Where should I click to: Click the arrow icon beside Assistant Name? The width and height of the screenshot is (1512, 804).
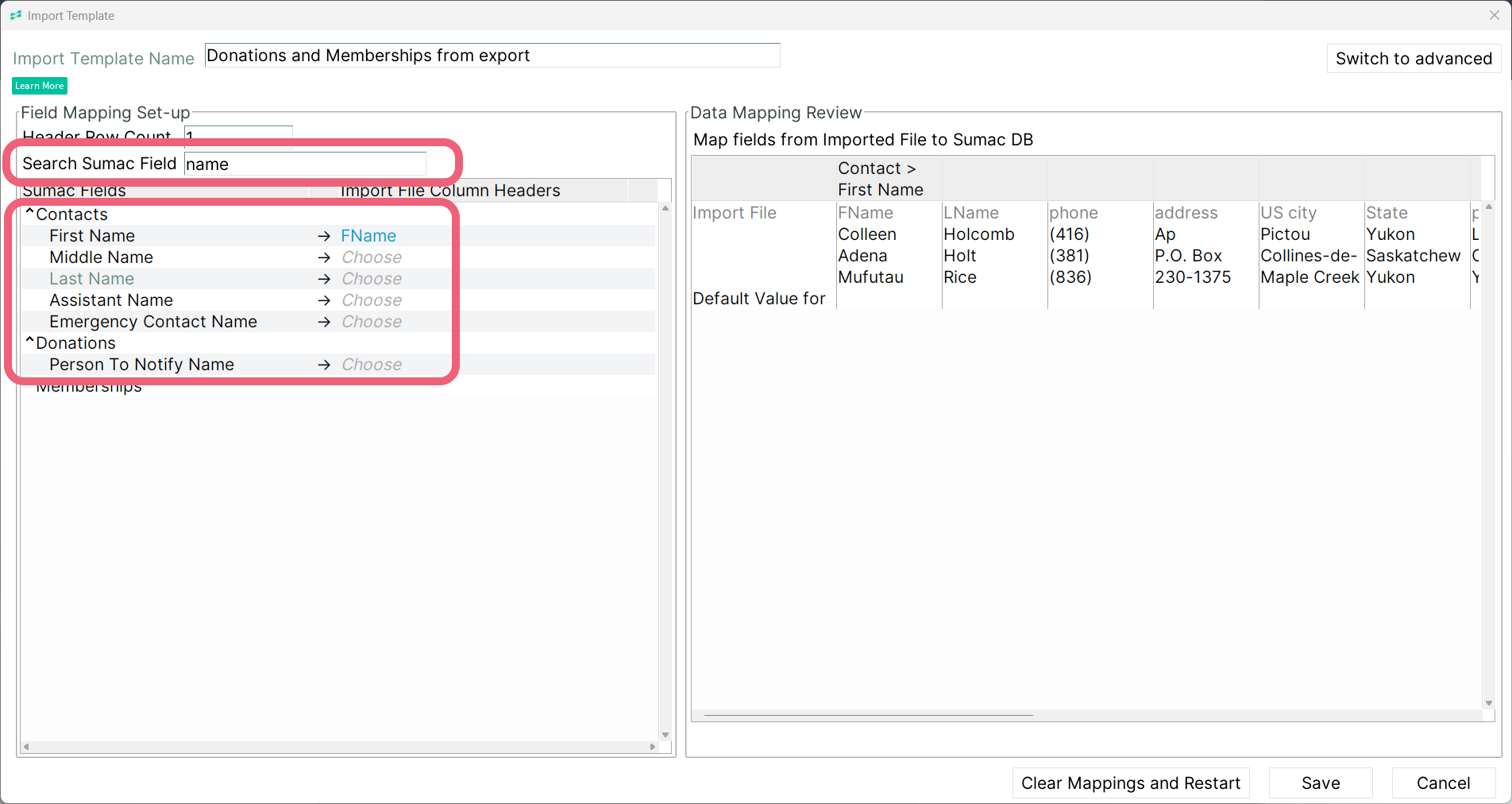tap(324, 300)
